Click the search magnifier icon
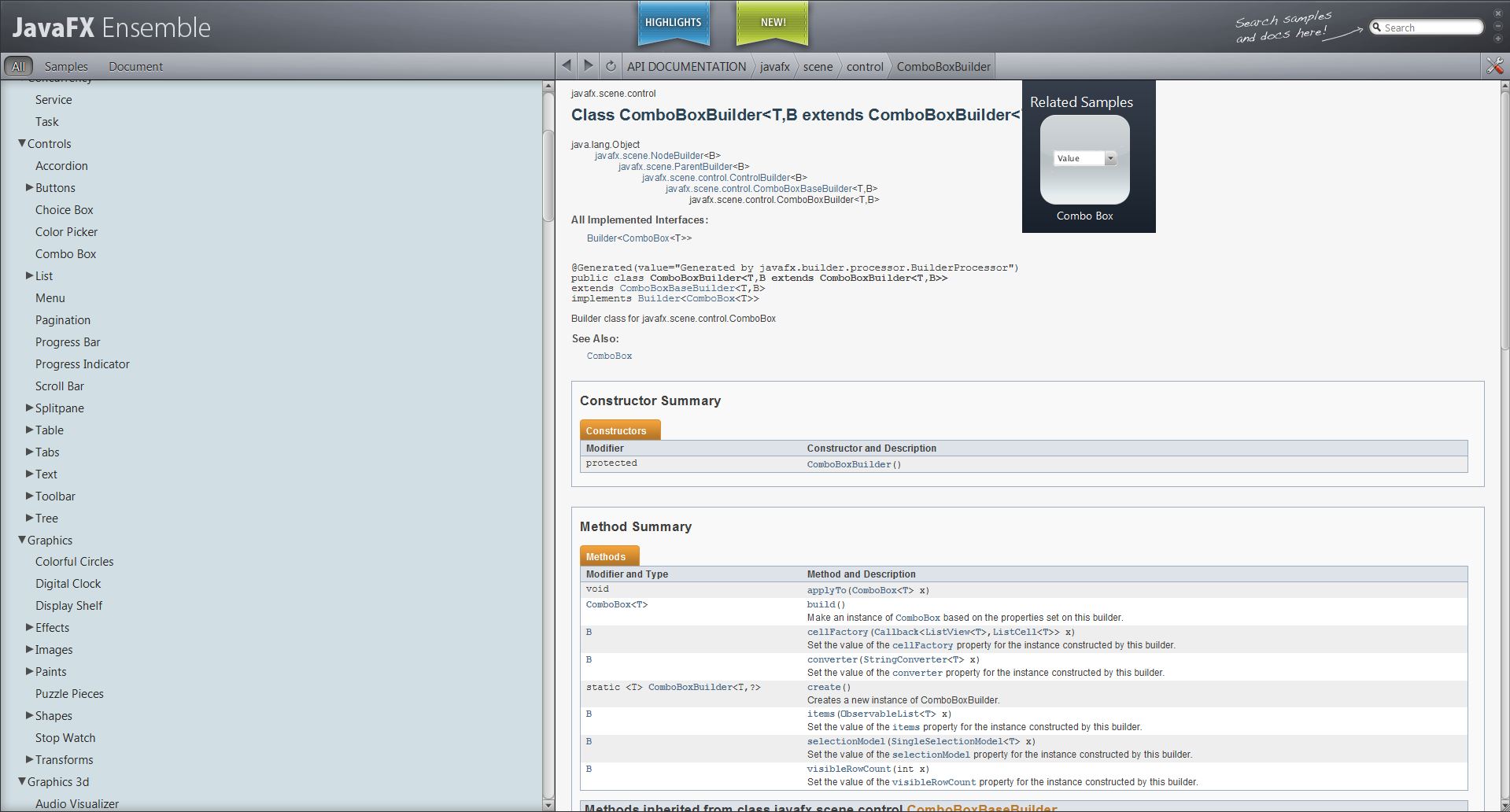Screen dimensions: 1510x812 coord(1377,28)
